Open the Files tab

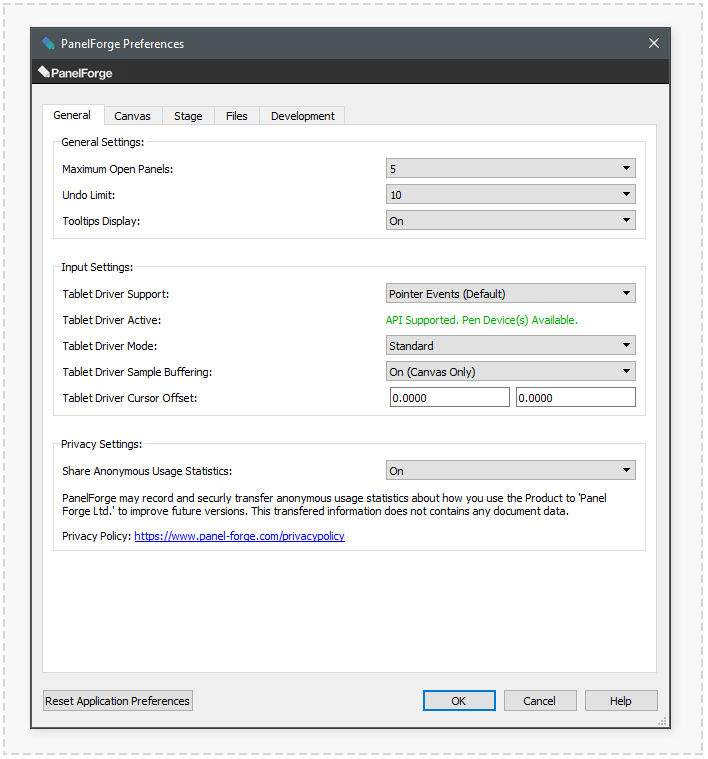[x=236, y=116]
